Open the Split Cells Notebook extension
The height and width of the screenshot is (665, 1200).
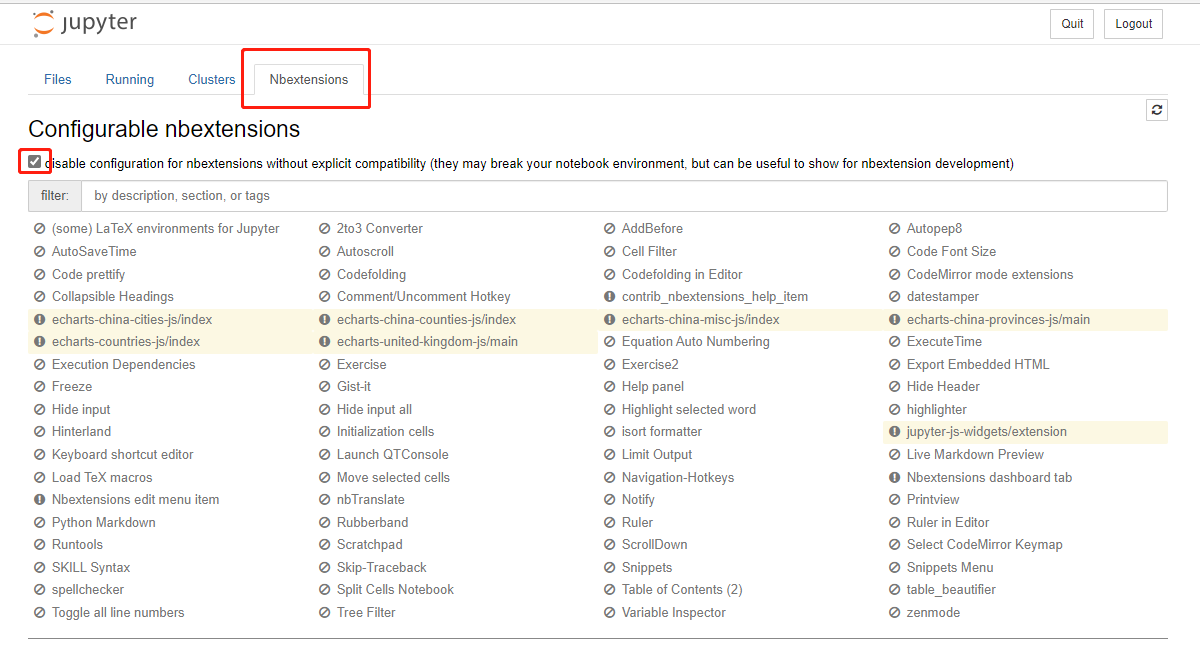[395, 590]
